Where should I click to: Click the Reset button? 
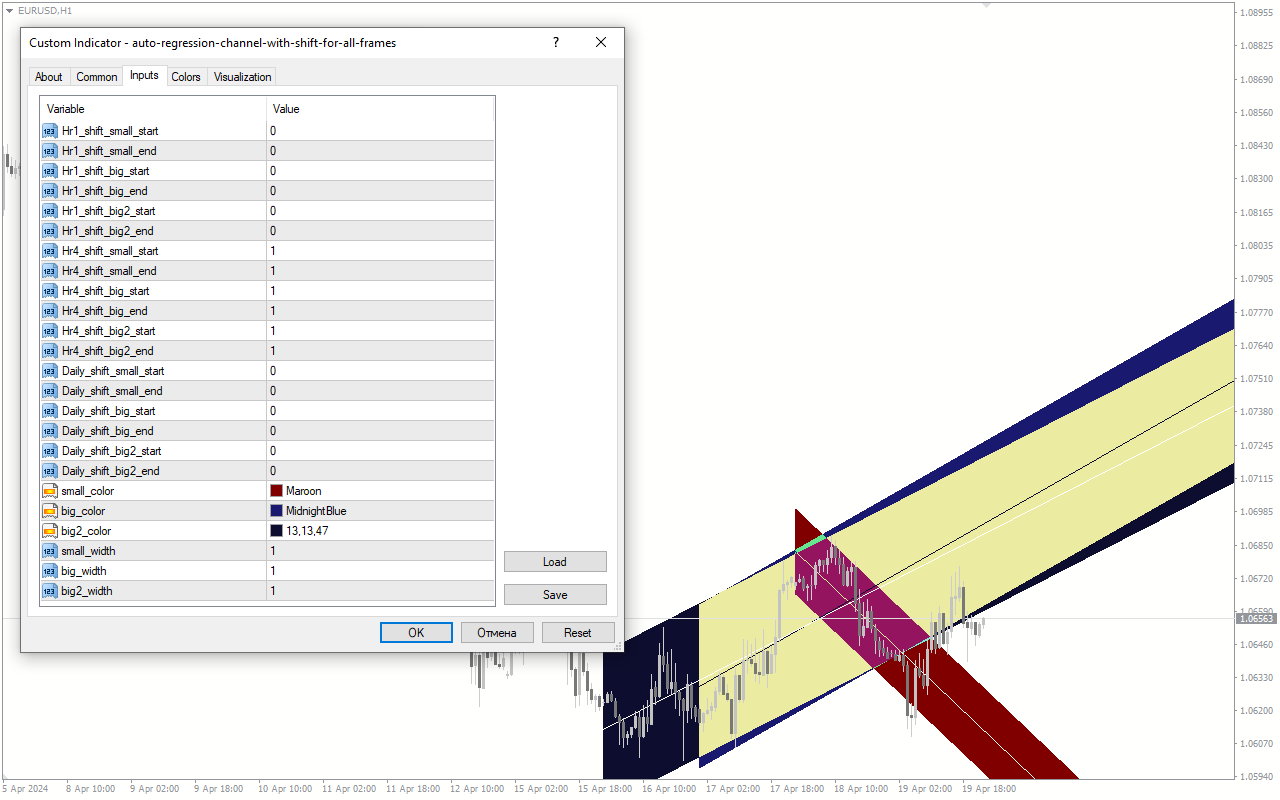[x=578, y=633]
